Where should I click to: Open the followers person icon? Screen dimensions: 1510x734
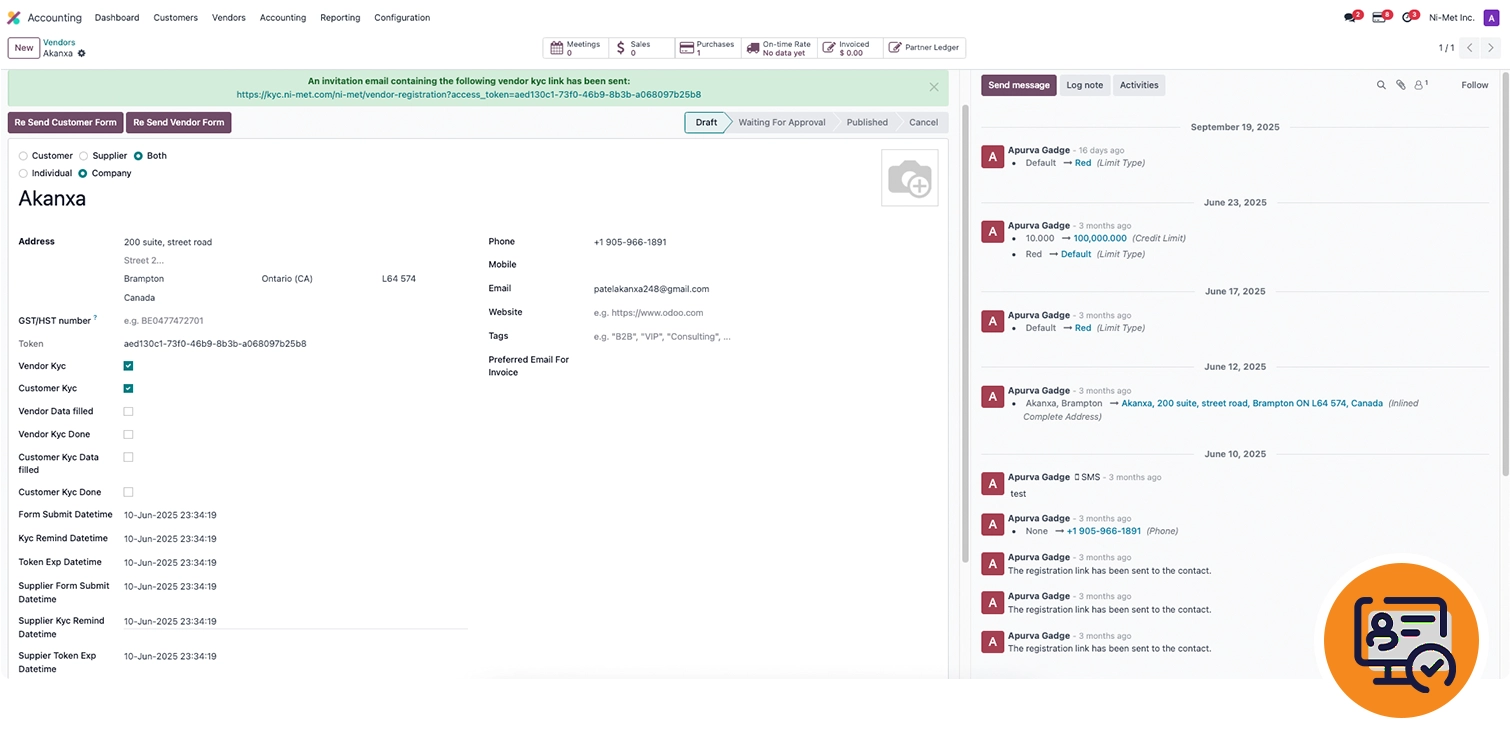click(x=1419, y=86)
